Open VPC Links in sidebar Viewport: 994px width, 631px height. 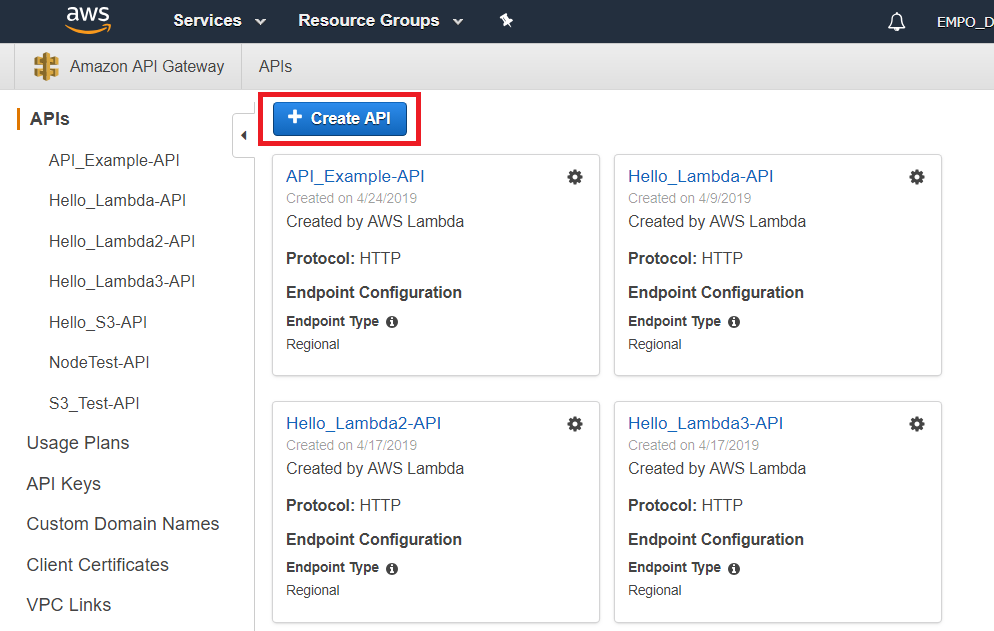coord(68,605)
